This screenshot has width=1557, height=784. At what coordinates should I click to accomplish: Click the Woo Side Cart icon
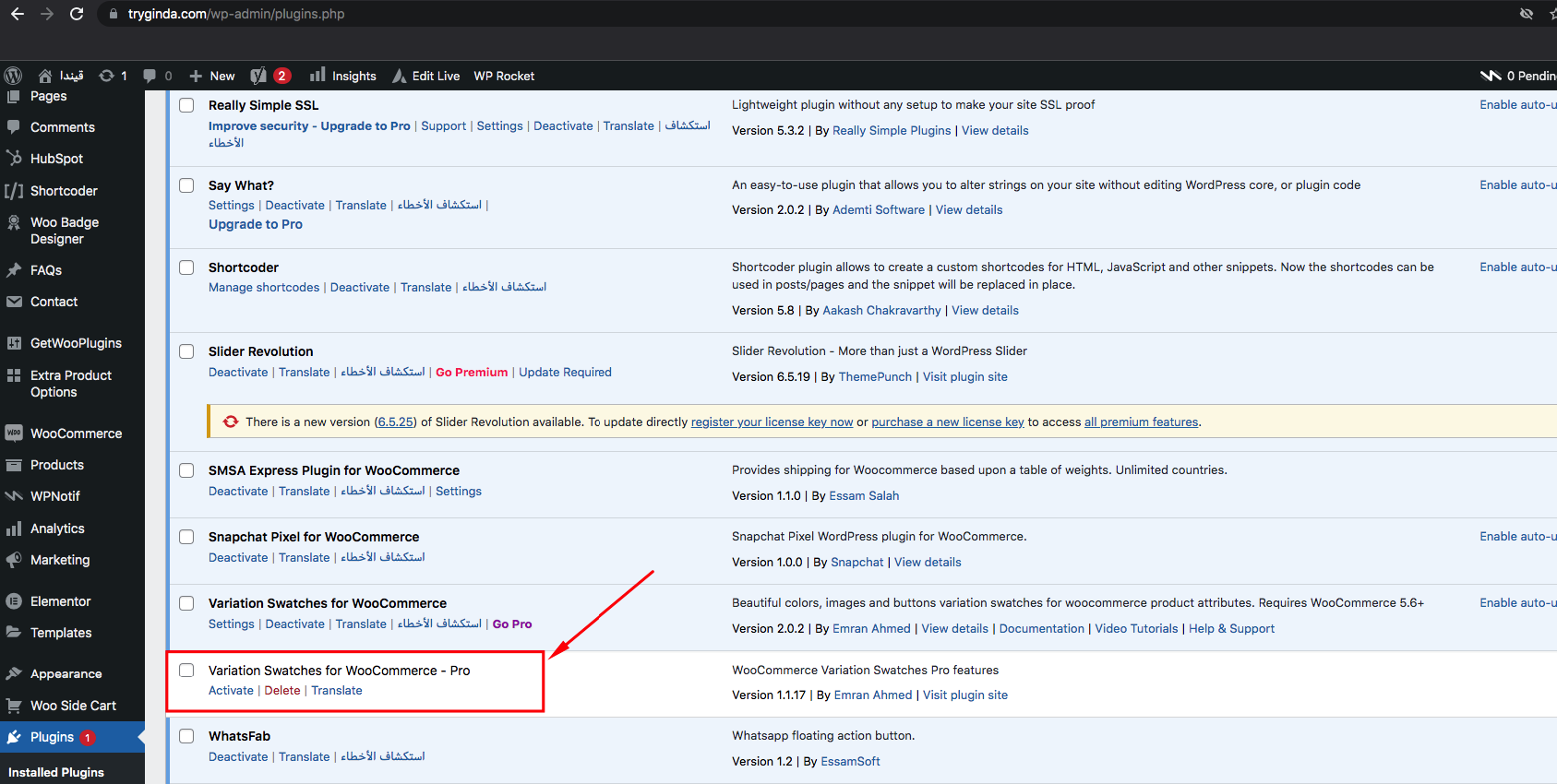14,706
